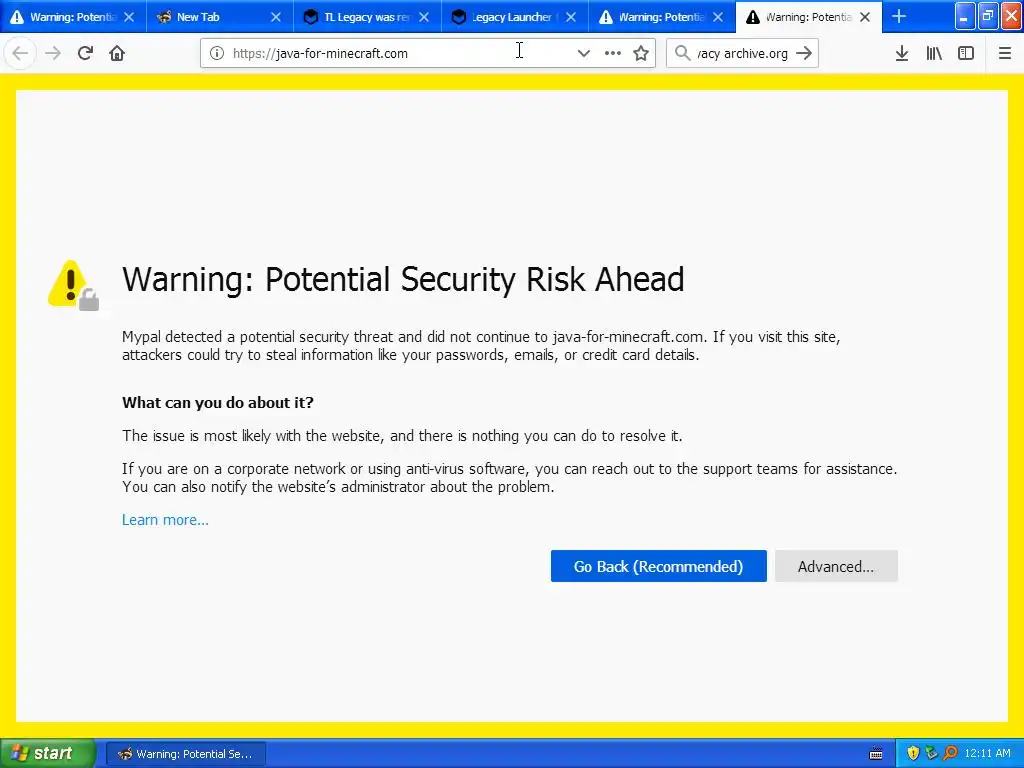Follow the Learn more... link
This screenshot has height=768, width=1024.
165,520
